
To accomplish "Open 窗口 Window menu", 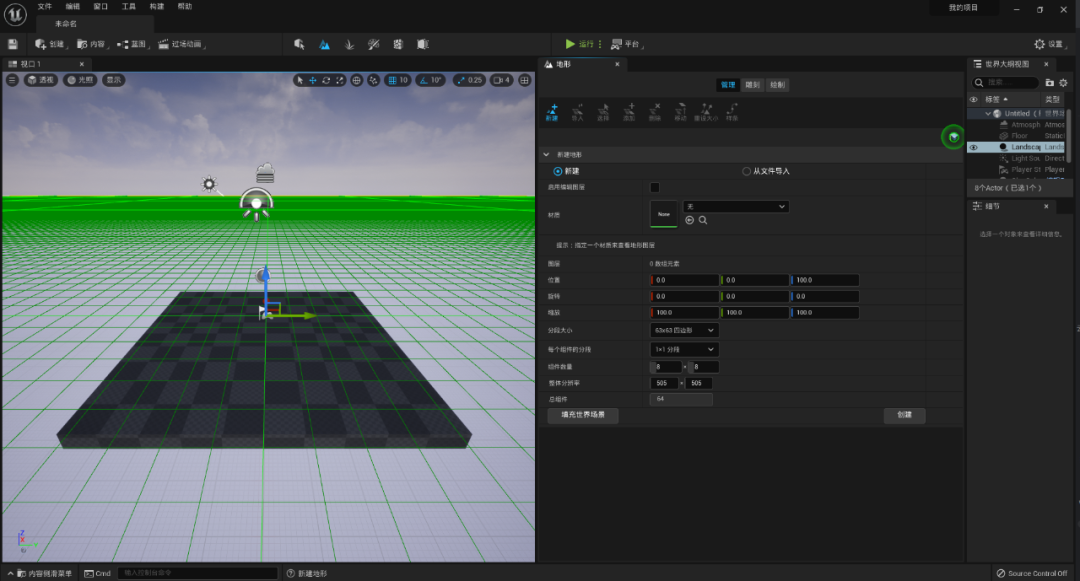I will pos(101,6).
